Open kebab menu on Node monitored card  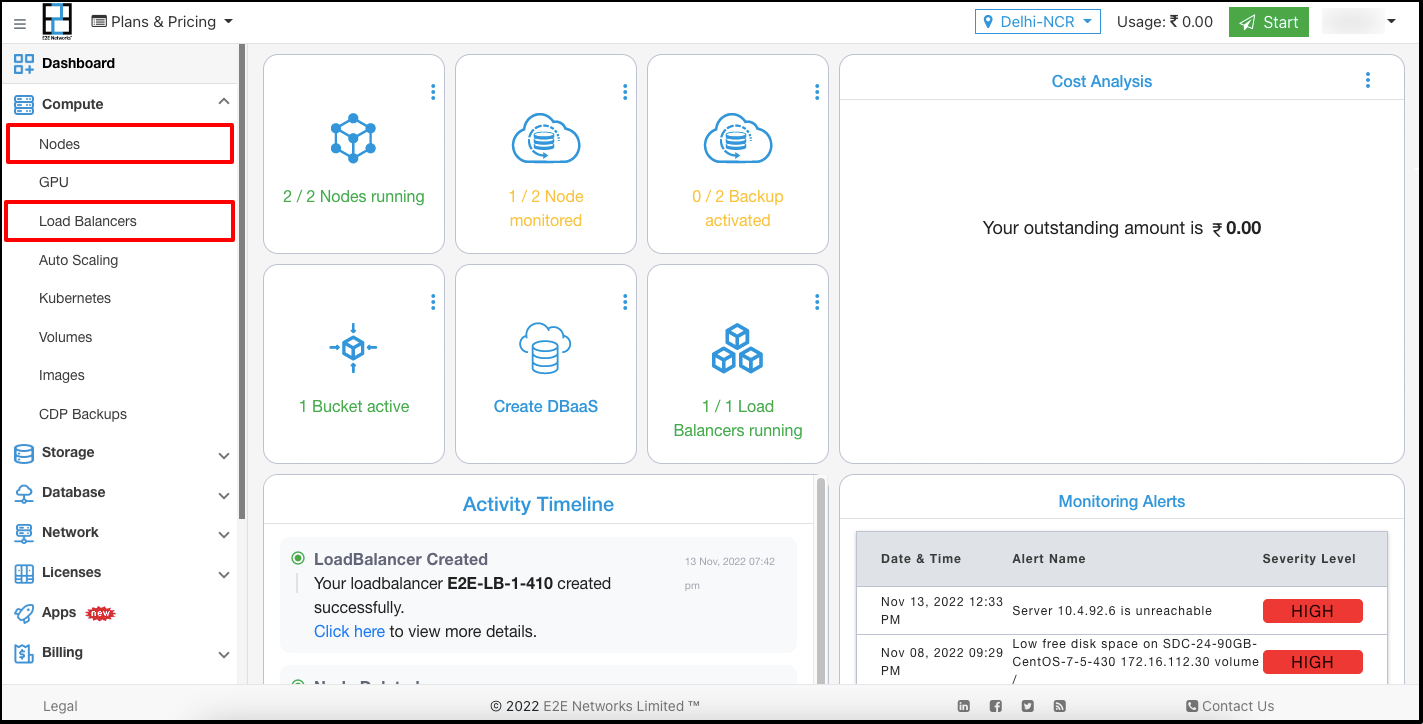coord(625,92)
